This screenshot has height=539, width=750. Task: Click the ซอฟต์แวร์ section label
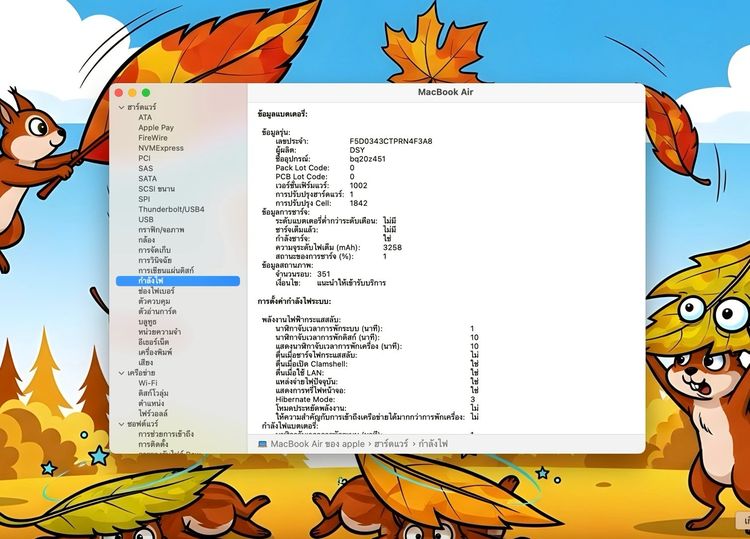point(143,424)
